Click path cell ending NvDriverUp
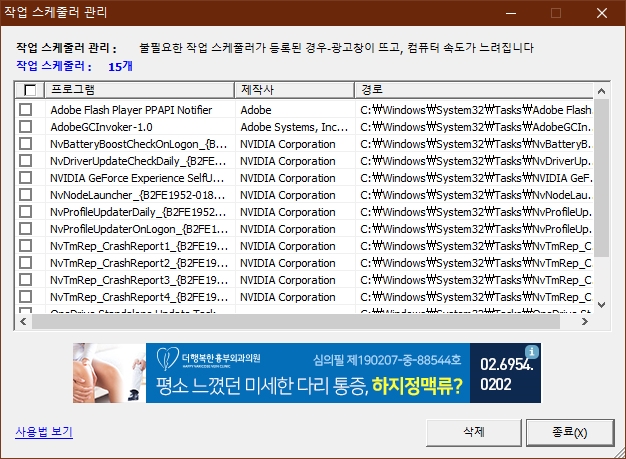 coord(476,161)
